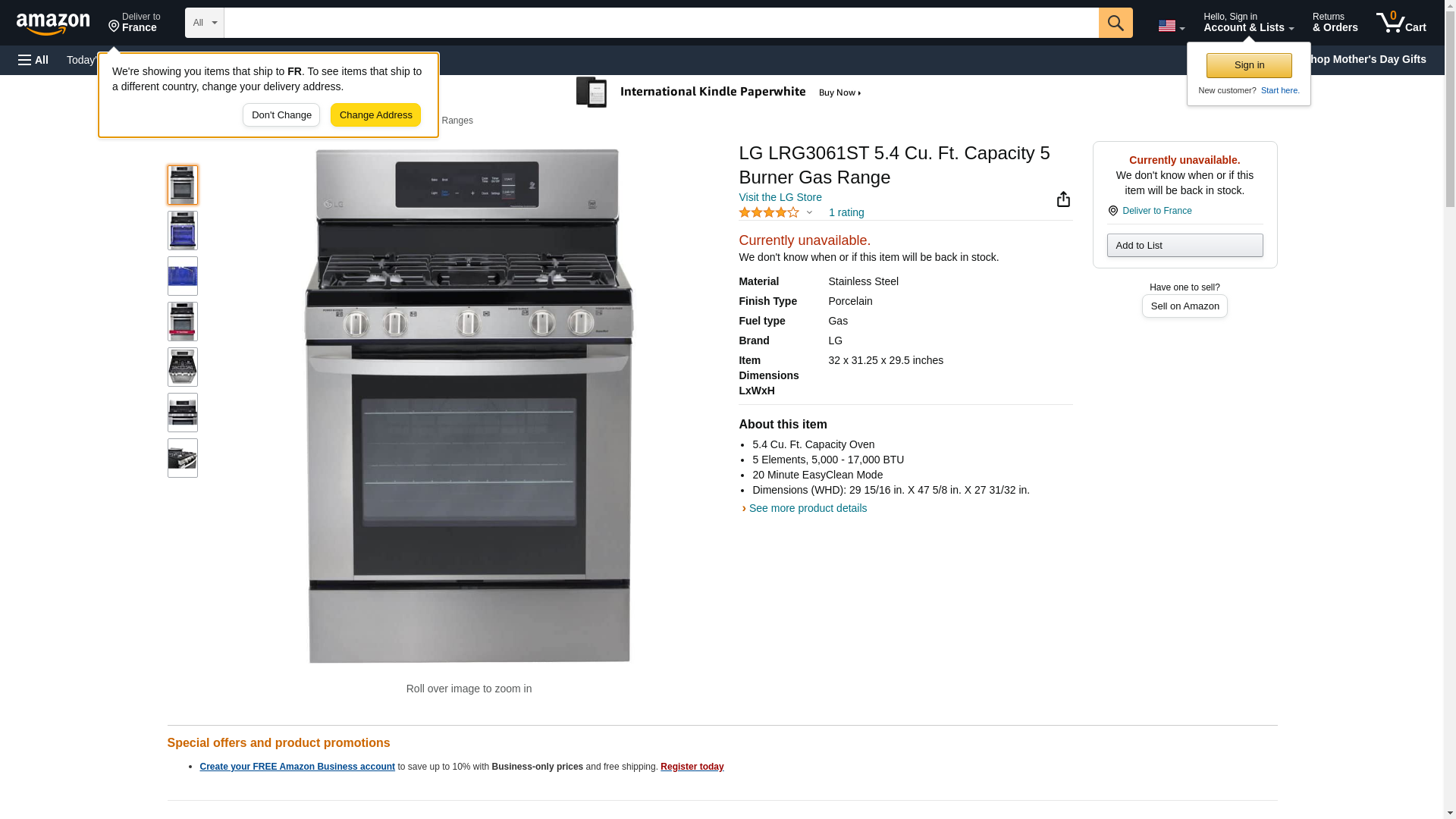Viewport: 1456px width, 819px height.
Task: Click the US flag language selector
Action: [x=1171, y=26]
